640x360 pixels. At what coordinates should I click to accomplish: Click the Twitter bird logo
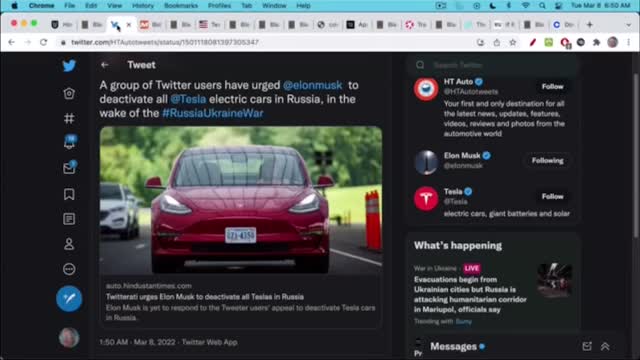[x=69, y=66]
